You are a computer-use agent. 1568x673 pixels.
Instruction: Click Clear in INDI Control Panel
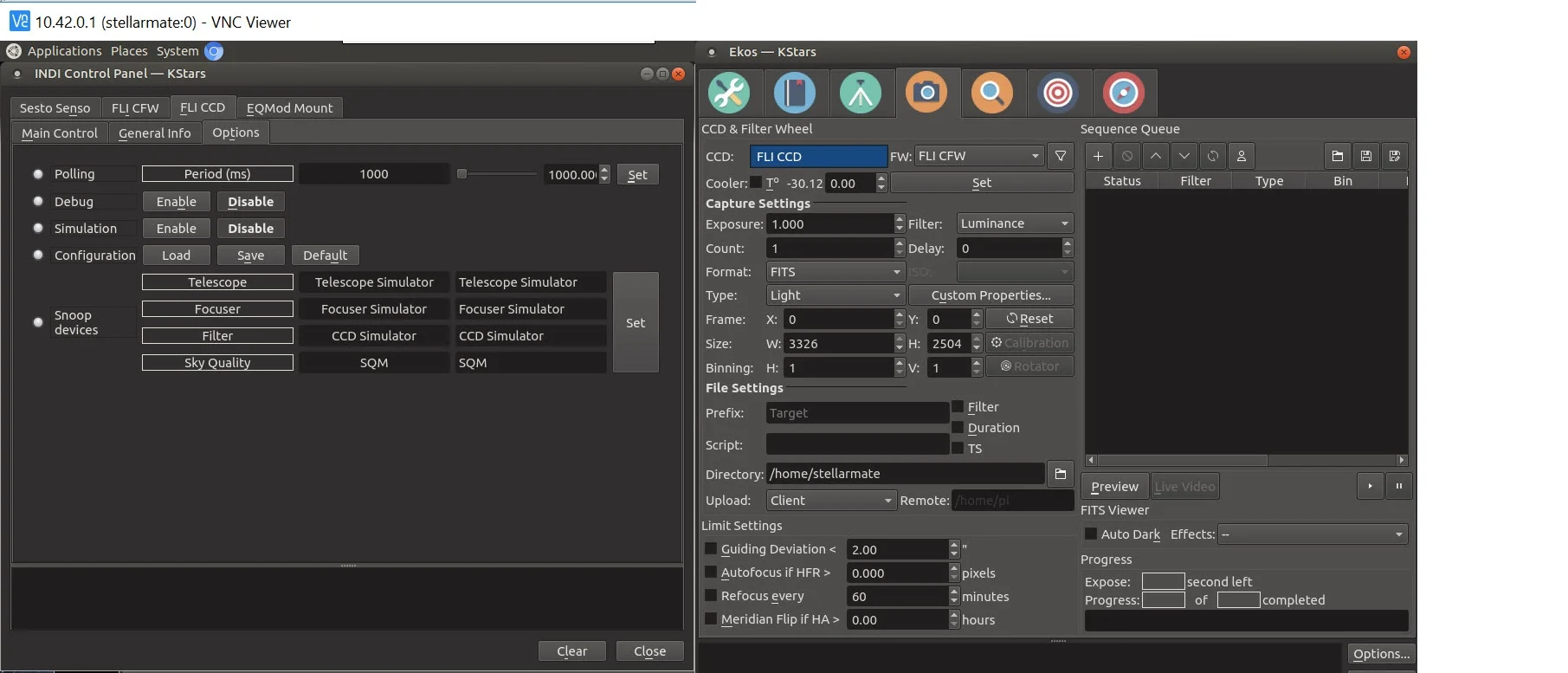click(571, 650)
